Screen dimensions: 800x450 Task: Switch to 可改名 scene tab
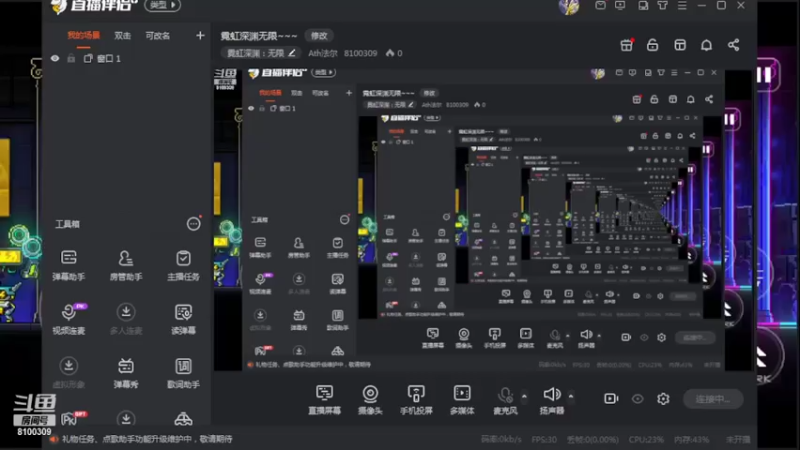tap(158, 35)
